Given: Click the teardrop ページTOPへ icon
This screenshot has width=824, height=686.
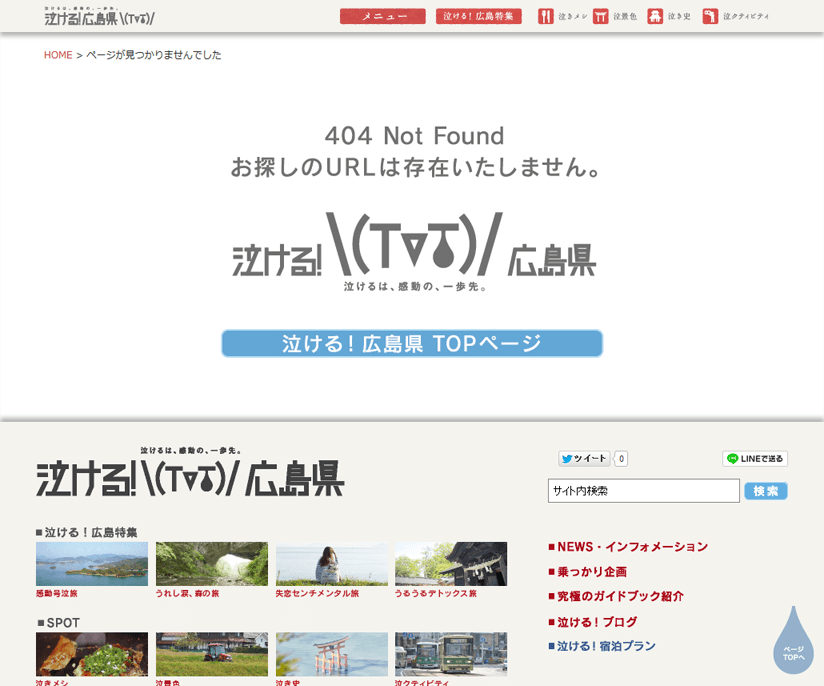Looking at the screenshot, I should coord(793,641).
